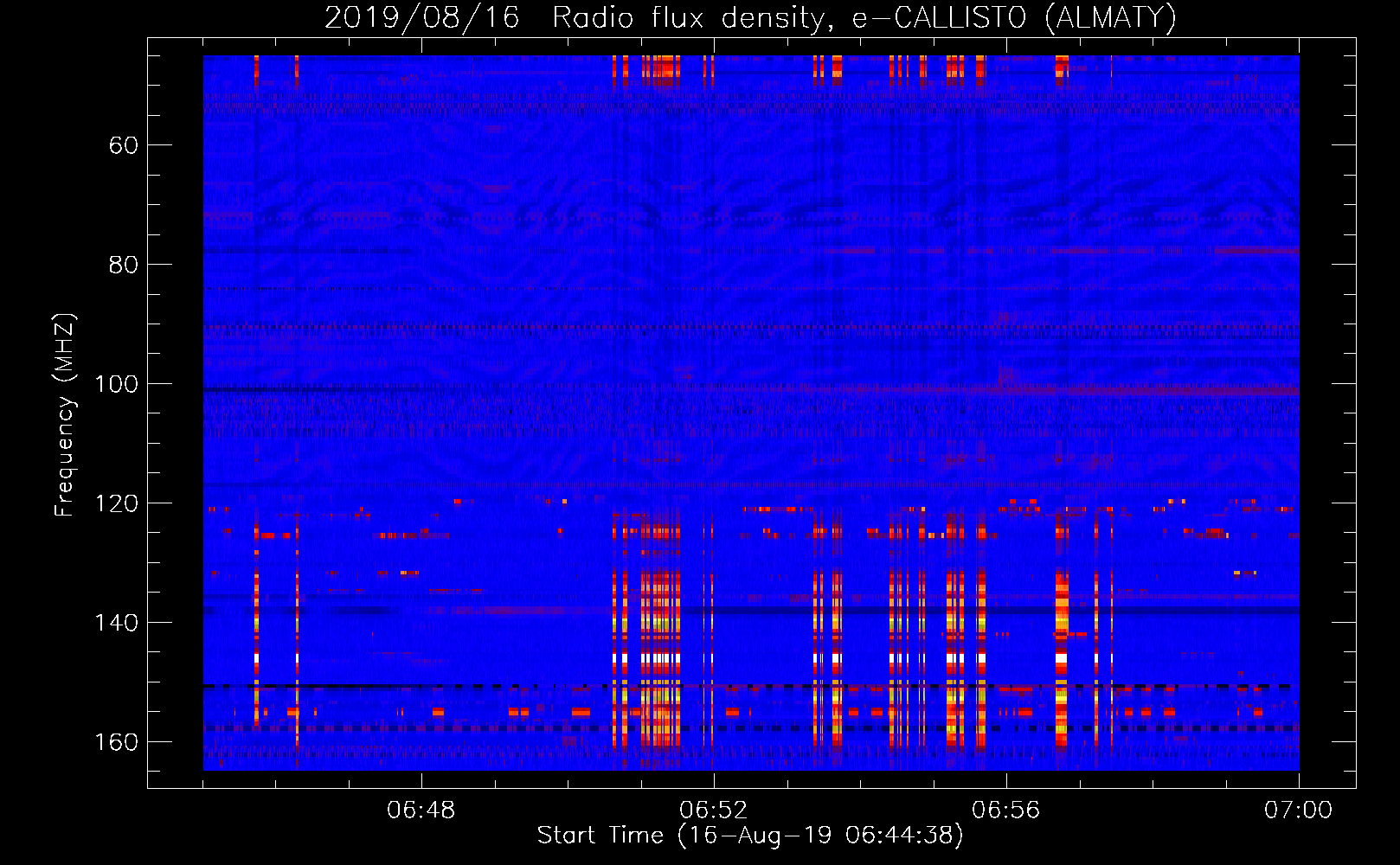Click the plot title "Radio flux density, e-CALLISTO (ALMATY)"
Image resolution: width=1400 pixels, height=865 pixels.
click(x=864, y=18)
